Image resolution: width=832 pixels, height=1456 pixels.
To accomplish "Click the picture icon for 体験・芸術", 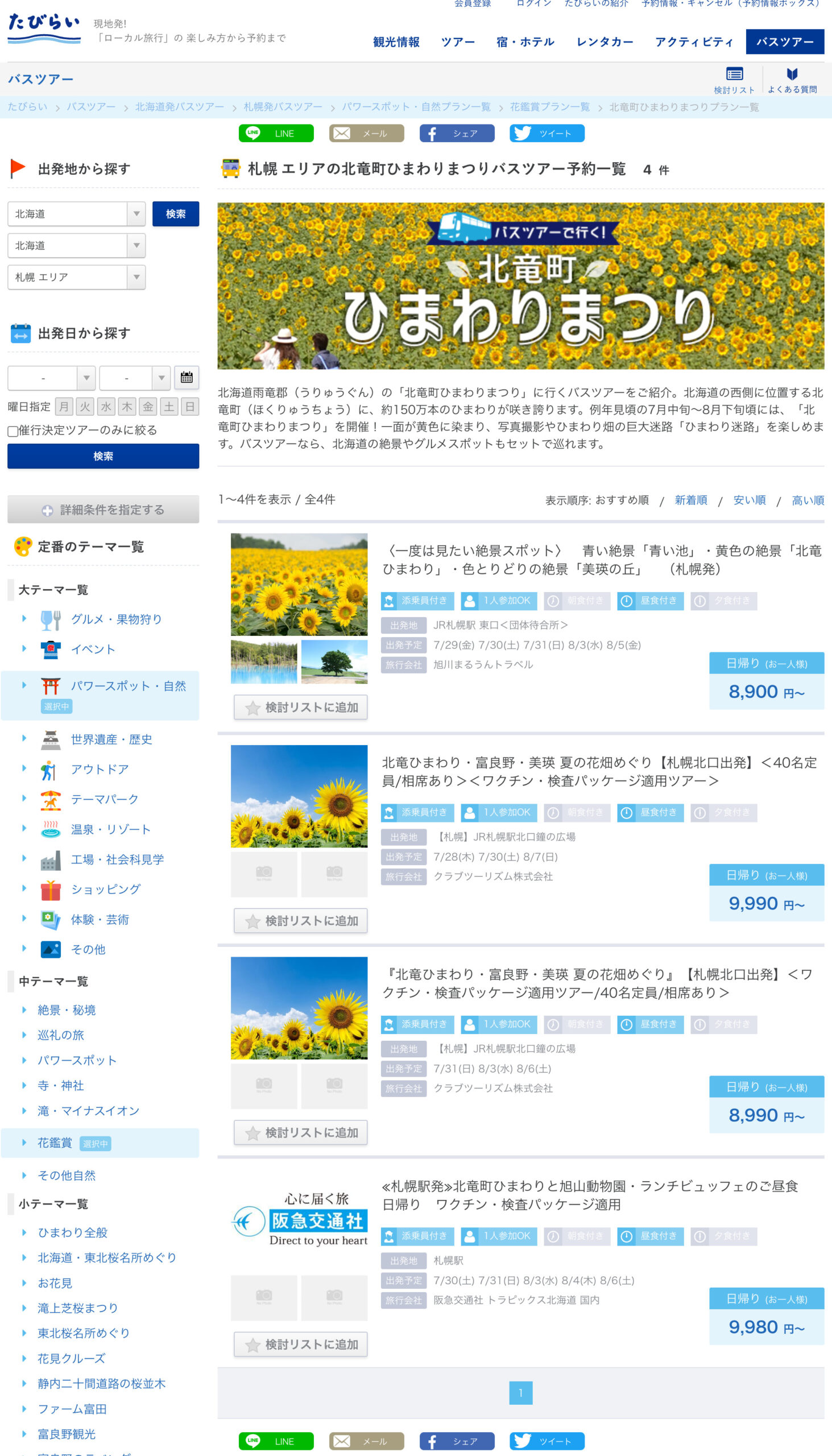I will [x=51, y=920].
